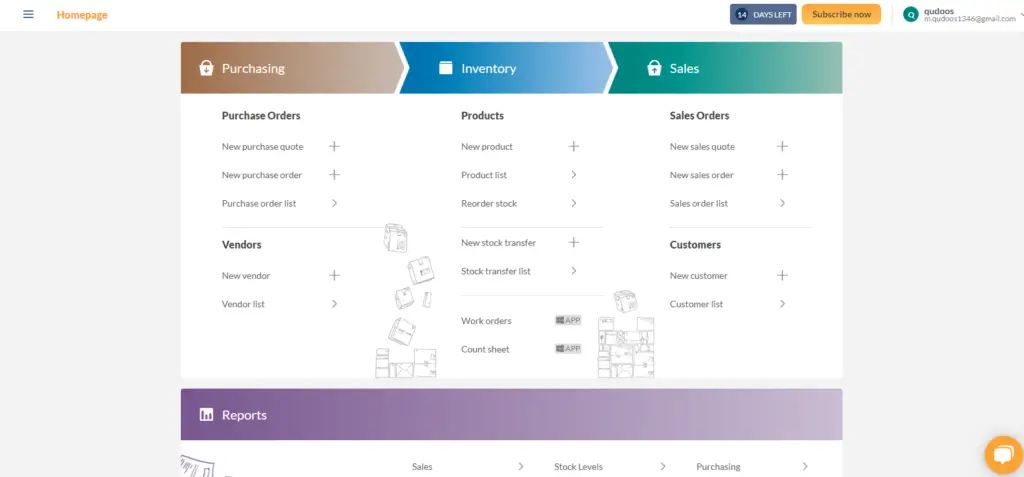Image resolution: width=1024 pixels, height=477 pixels.
Task: Click plus icon beside New stock transfer
Action: tap(573, 242)
